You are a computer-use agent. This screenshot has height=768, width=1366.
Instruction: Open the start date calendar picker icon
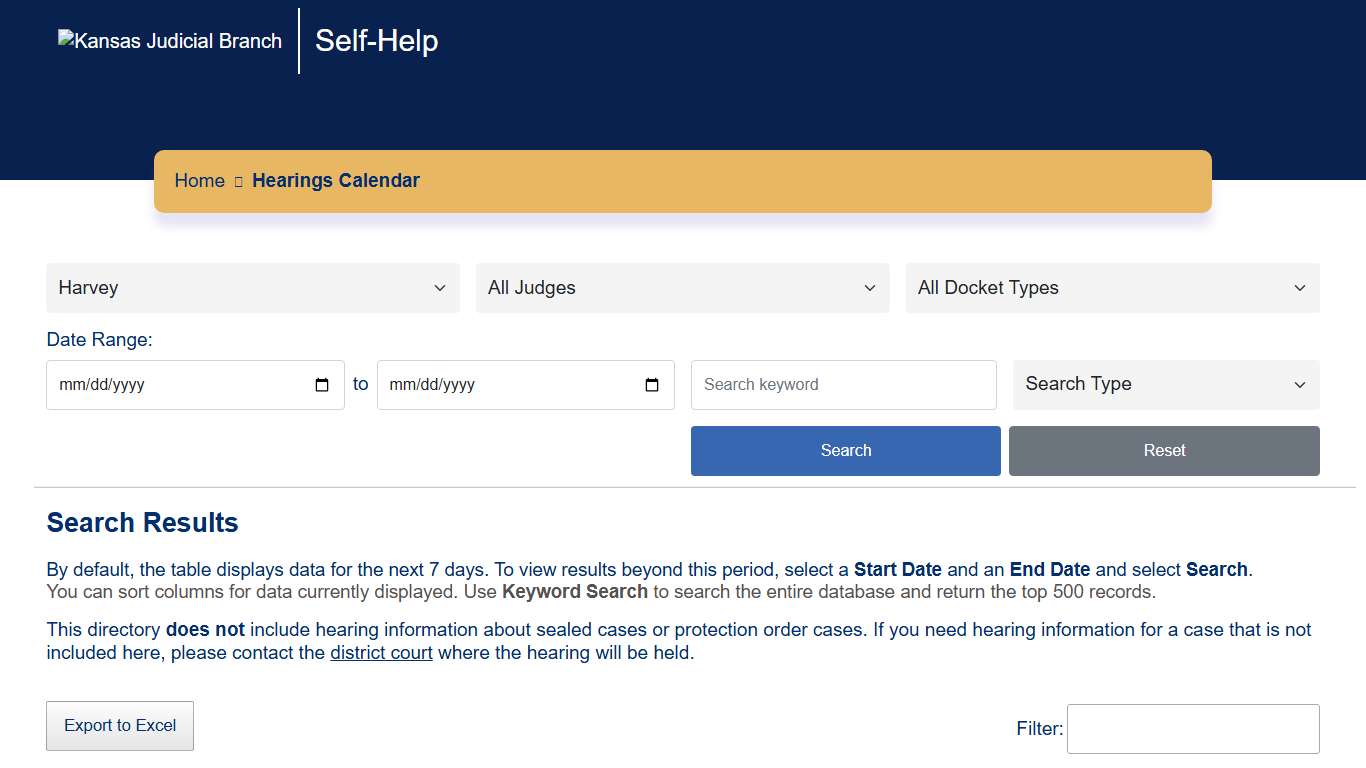coord(322,385)
